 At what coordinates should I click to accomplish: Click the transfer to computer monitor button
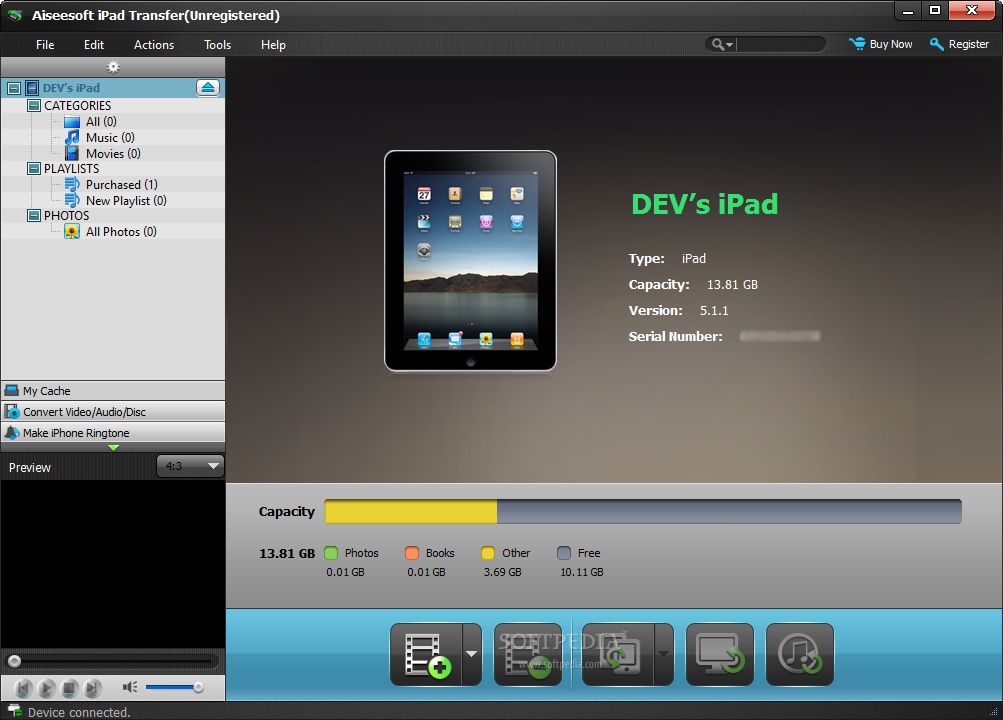pyautogui.click(x=720, y=654)
